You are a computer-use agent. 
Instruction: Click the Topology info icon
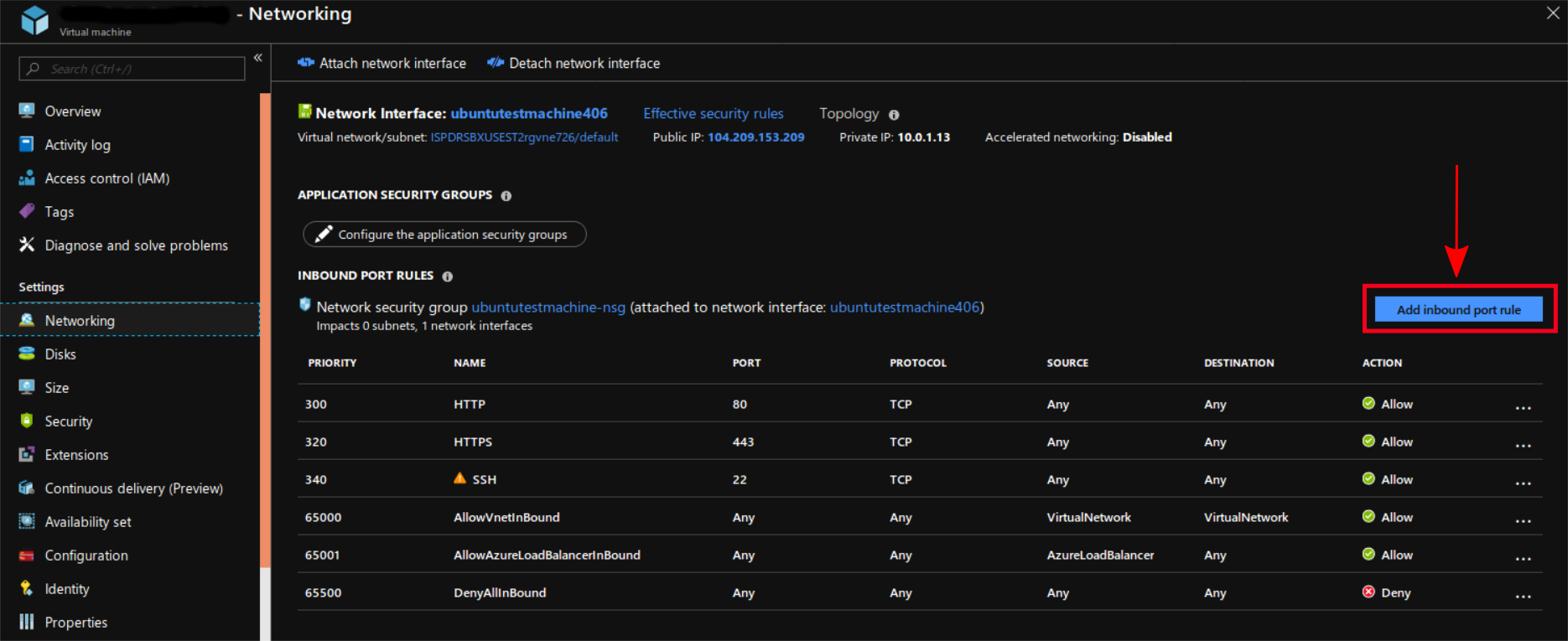click(894, 115)
